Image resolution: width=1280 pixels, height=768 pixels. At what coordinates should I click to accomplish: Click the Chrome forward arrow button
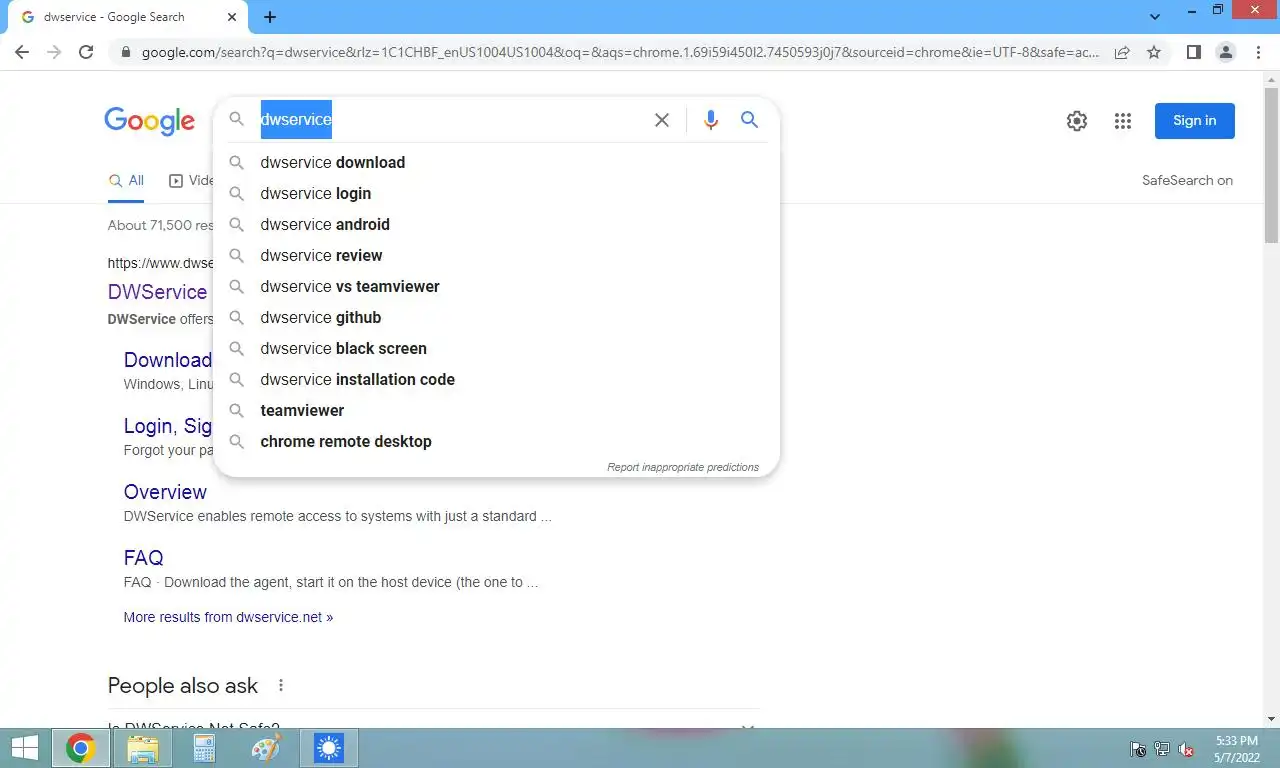pyautogui.click(x=54, y=52)
